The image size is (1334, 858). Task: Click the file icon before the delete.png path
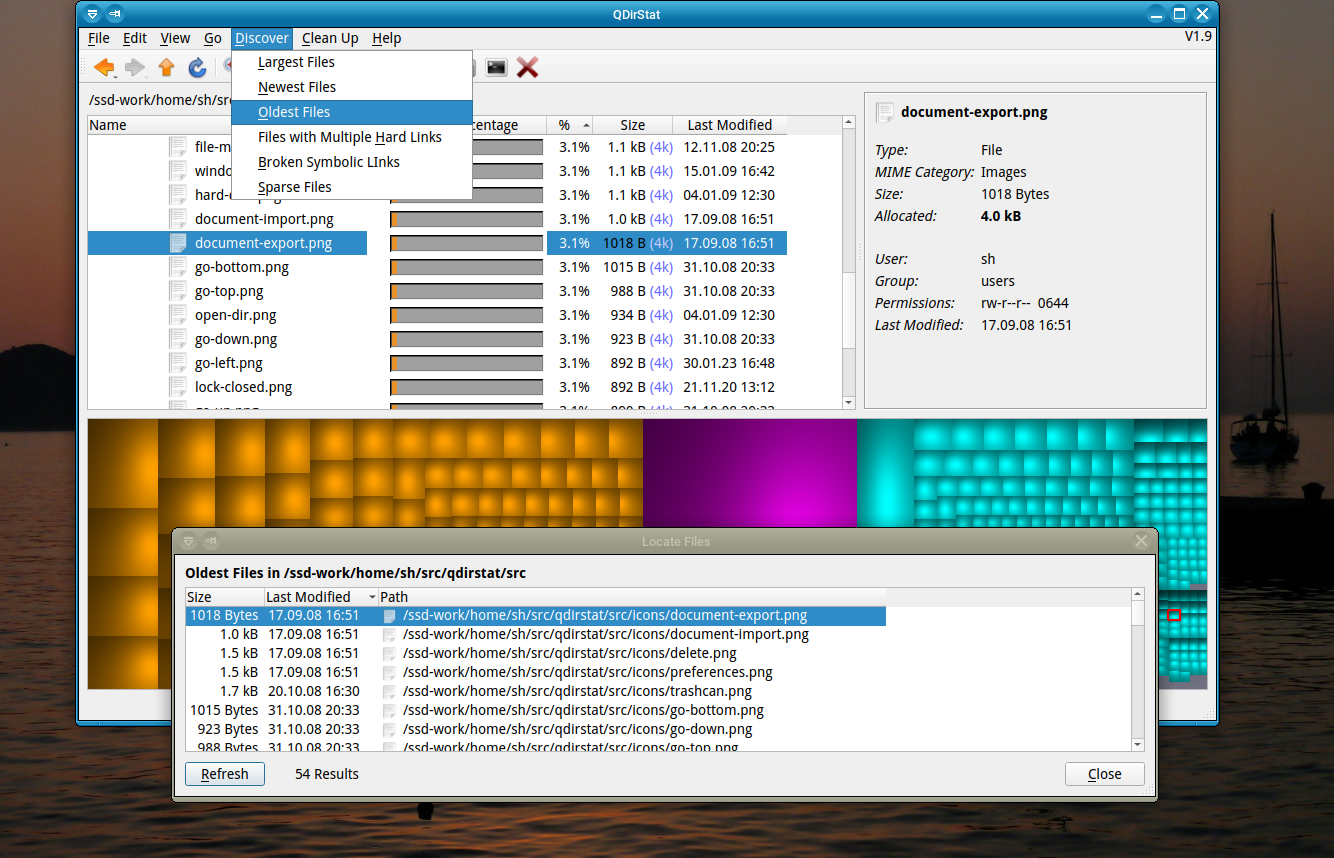click(x=390, y=653)
